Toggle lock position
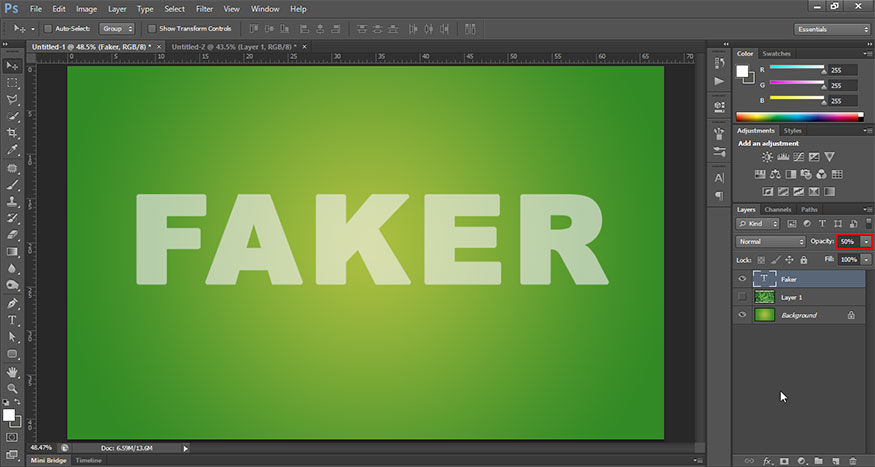 (790, 260)
